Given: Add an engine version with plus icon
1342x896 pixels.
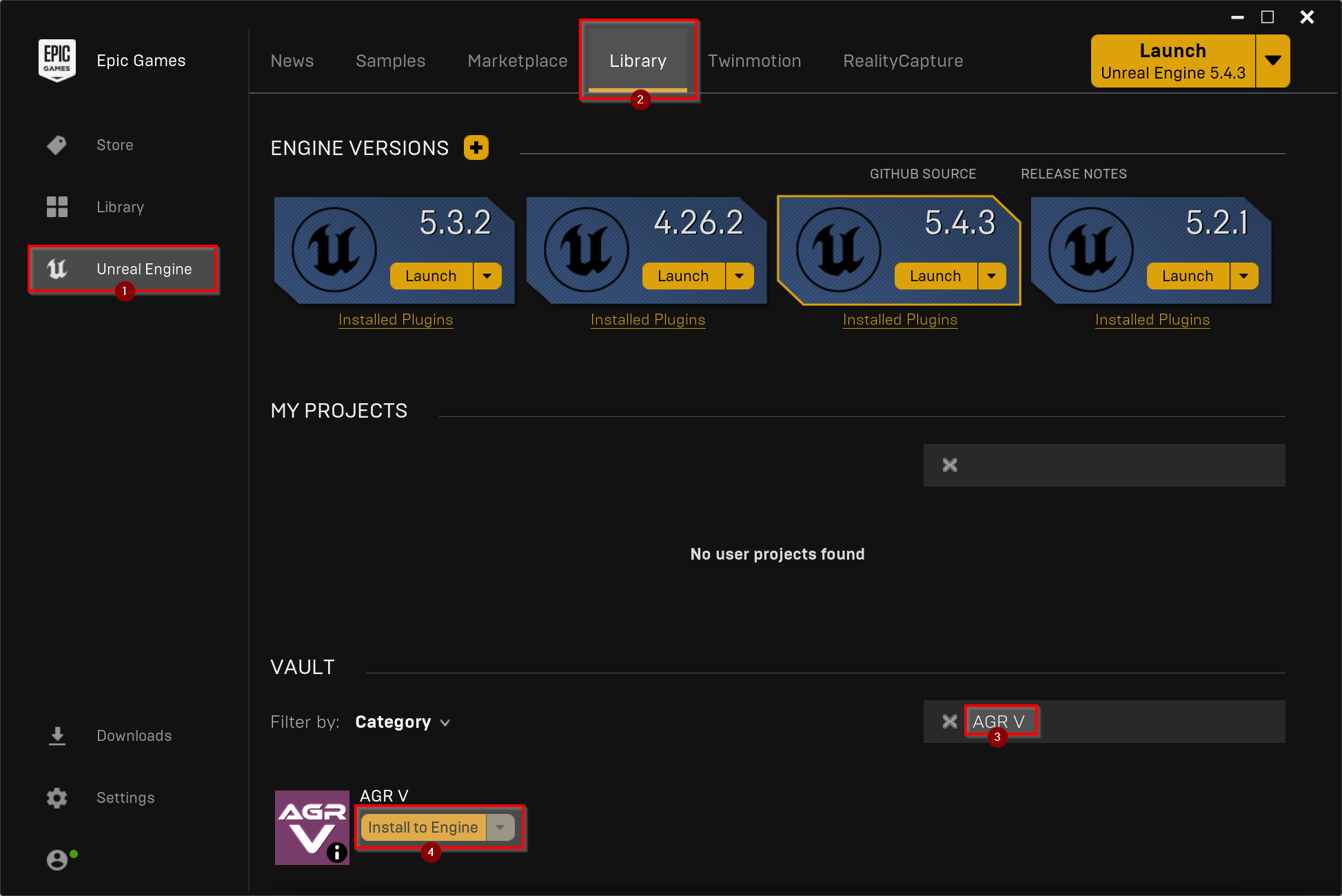Looking at the screenshot, I should coord(476,147).
